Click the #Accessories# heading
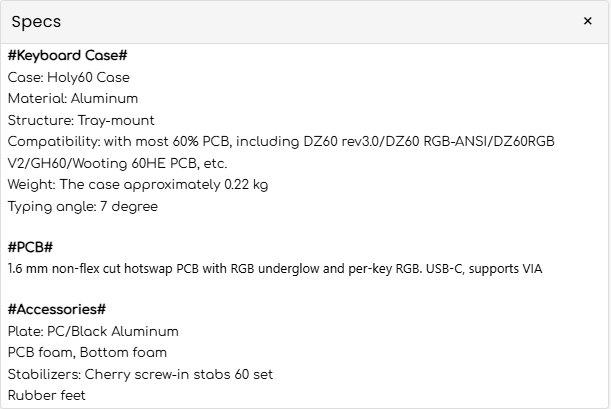Screen dimensions: 611x409 (x=56, y=309)
